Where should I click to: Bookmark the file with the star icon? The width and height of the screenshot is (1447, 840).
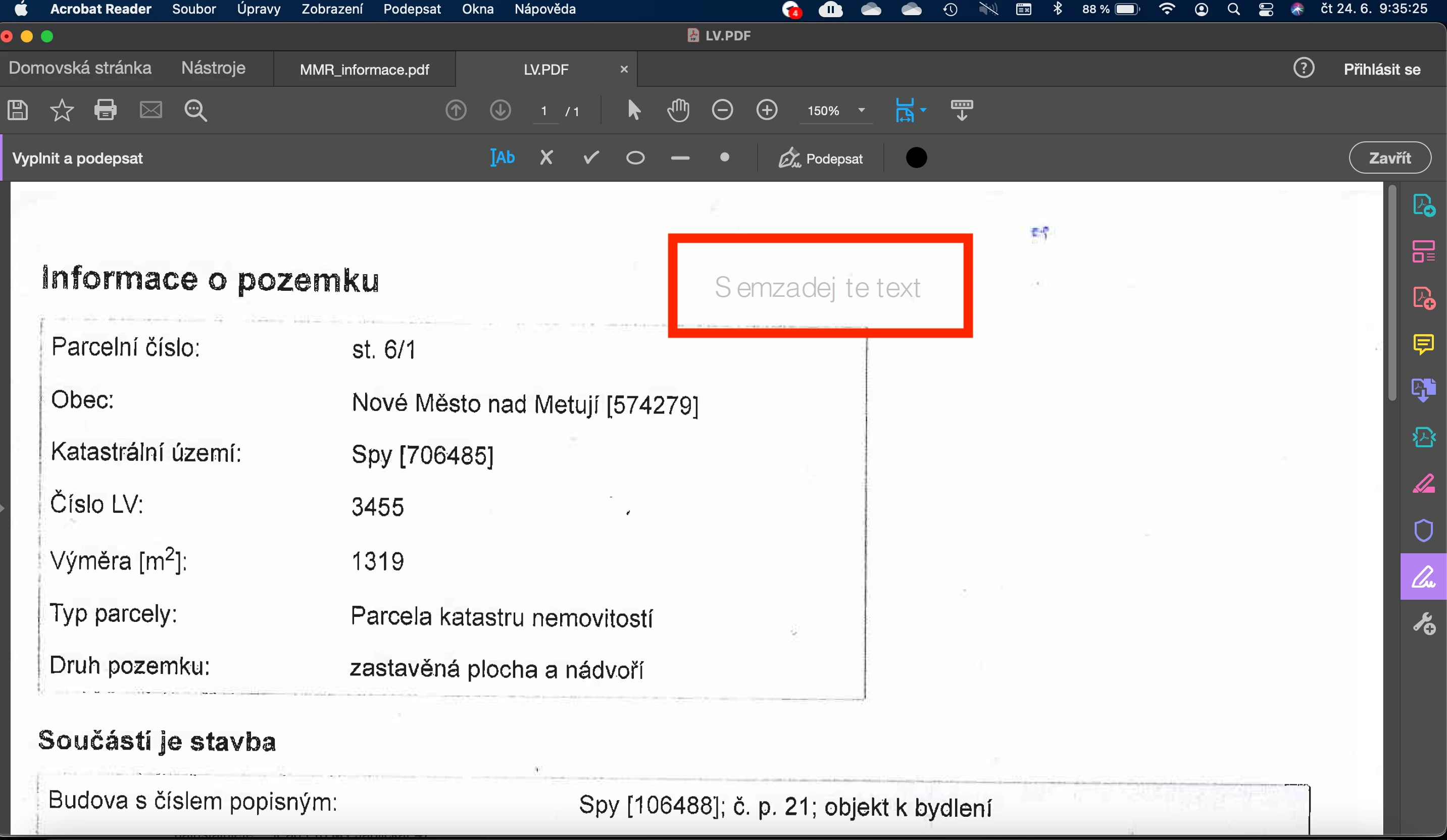62,110
